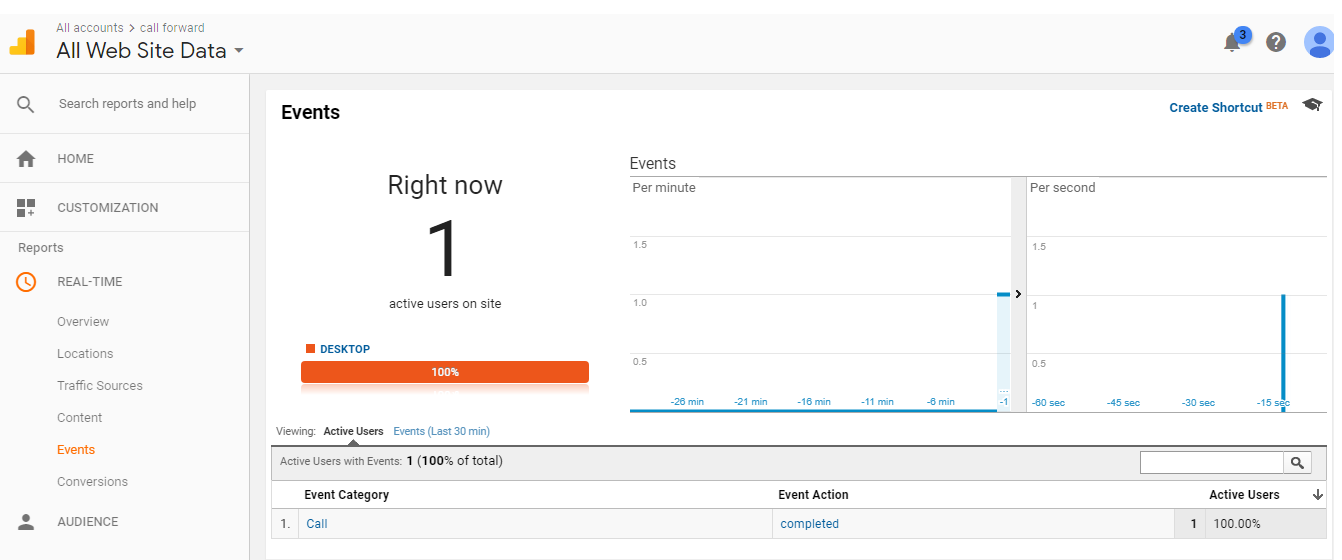1342x560 pixels.
Task: Click the Home house icon
Action: coord(26,159)
